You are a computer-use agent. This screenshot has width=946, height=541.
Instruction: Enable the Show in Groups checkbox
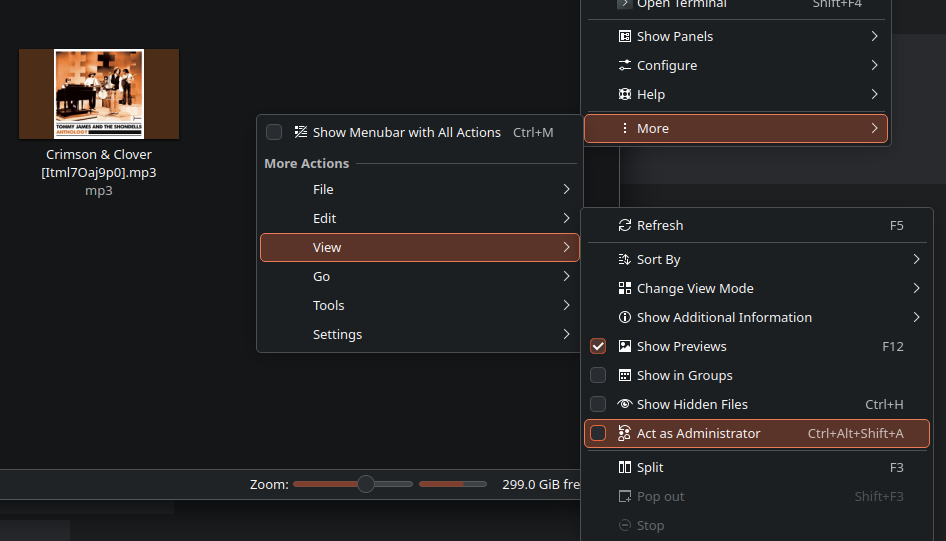pos(598,375)
